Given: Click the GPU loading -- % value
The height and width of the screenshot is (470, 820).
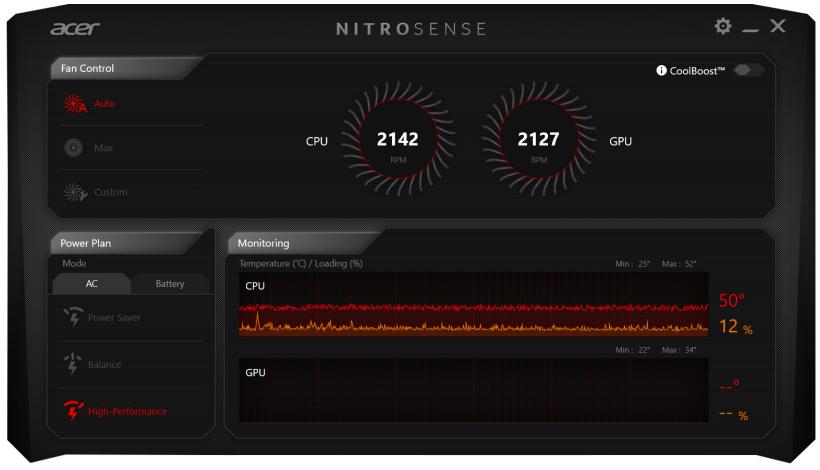Looking at the screenshot, I should pyautogui.click(x=734, y=415).
